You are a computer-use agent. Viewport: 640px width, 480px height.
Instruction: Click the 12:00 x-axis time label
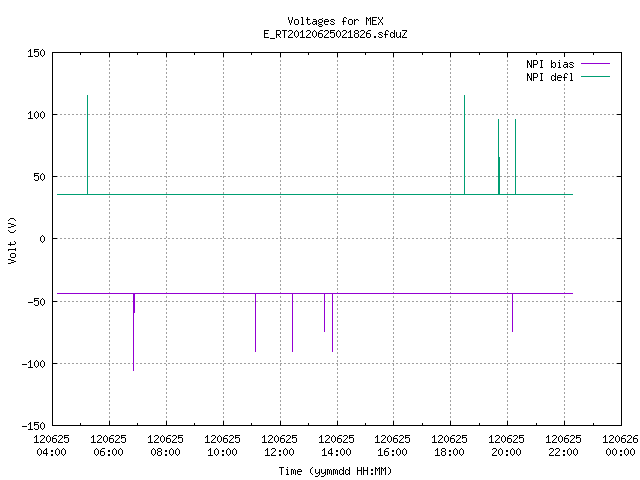279,452
